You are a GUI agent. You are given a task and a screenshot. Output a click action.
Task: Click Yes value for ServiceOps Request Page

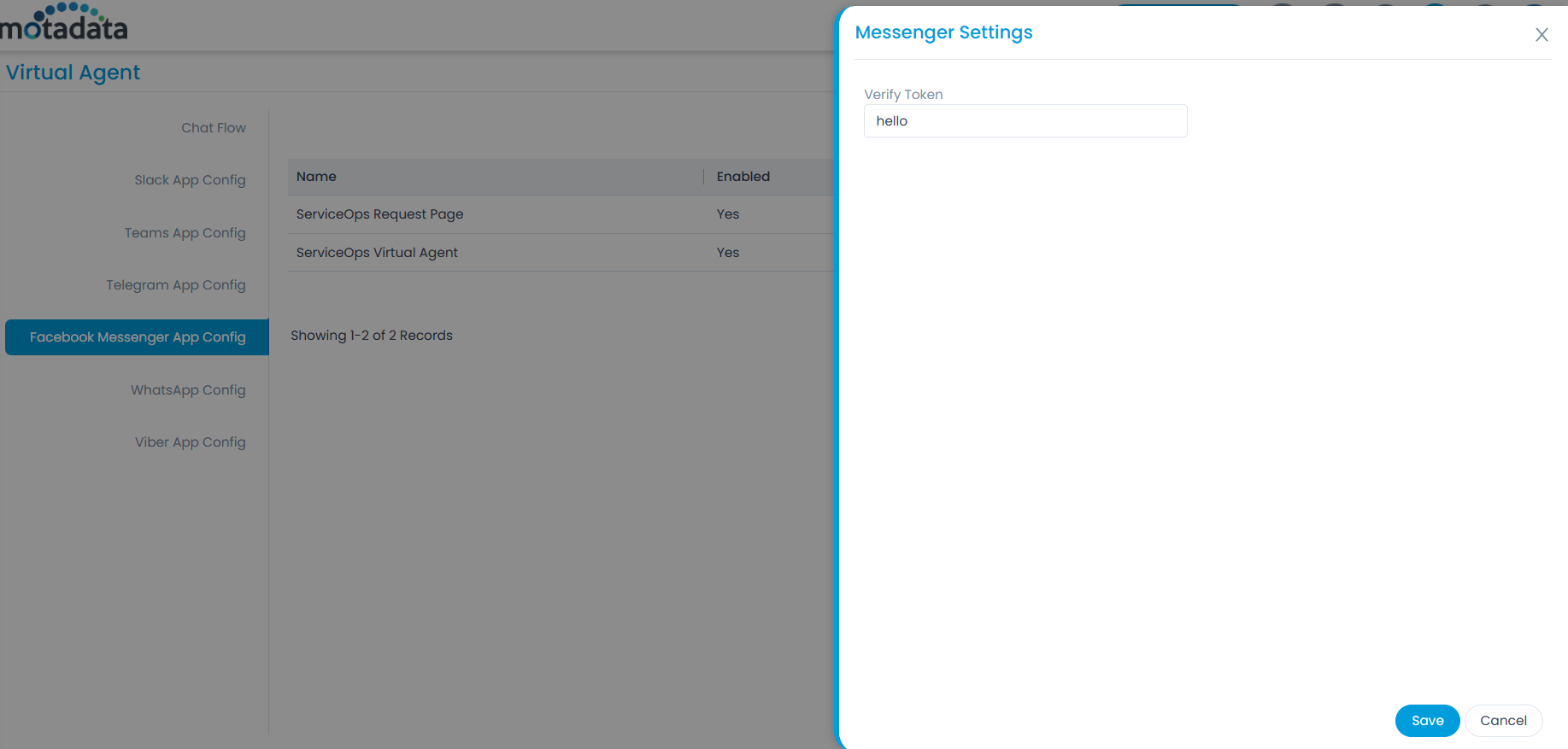click(x=727, y=214)
